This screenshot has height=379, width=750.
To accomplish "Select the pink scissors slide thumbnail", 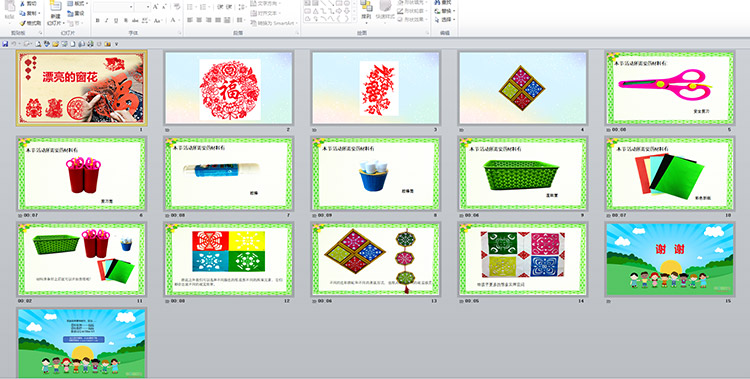I will [x=669, y=89].
